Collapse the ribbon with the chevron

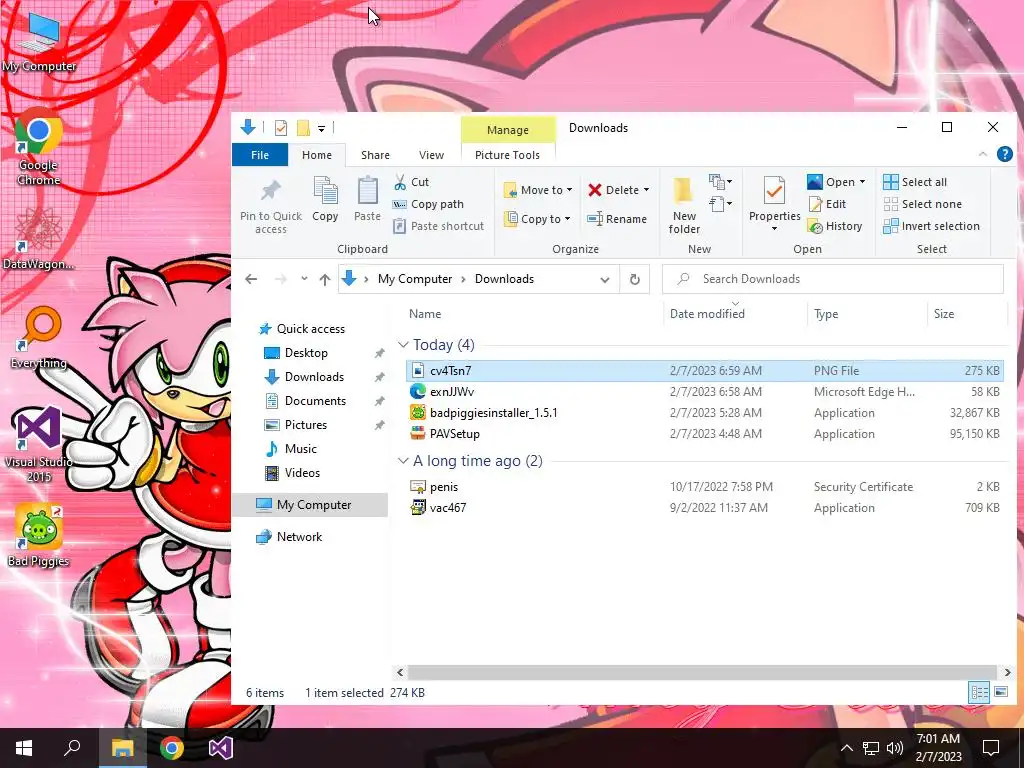pos(983,154)
